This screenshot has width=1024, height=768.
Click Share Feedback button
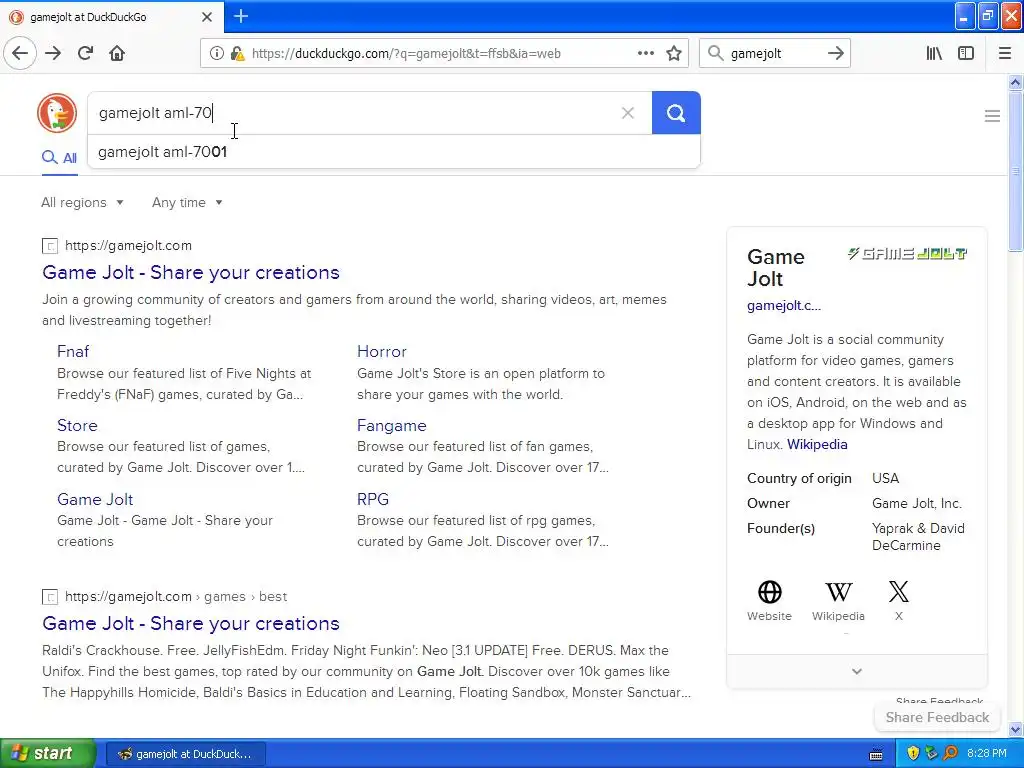click(937, 717)
